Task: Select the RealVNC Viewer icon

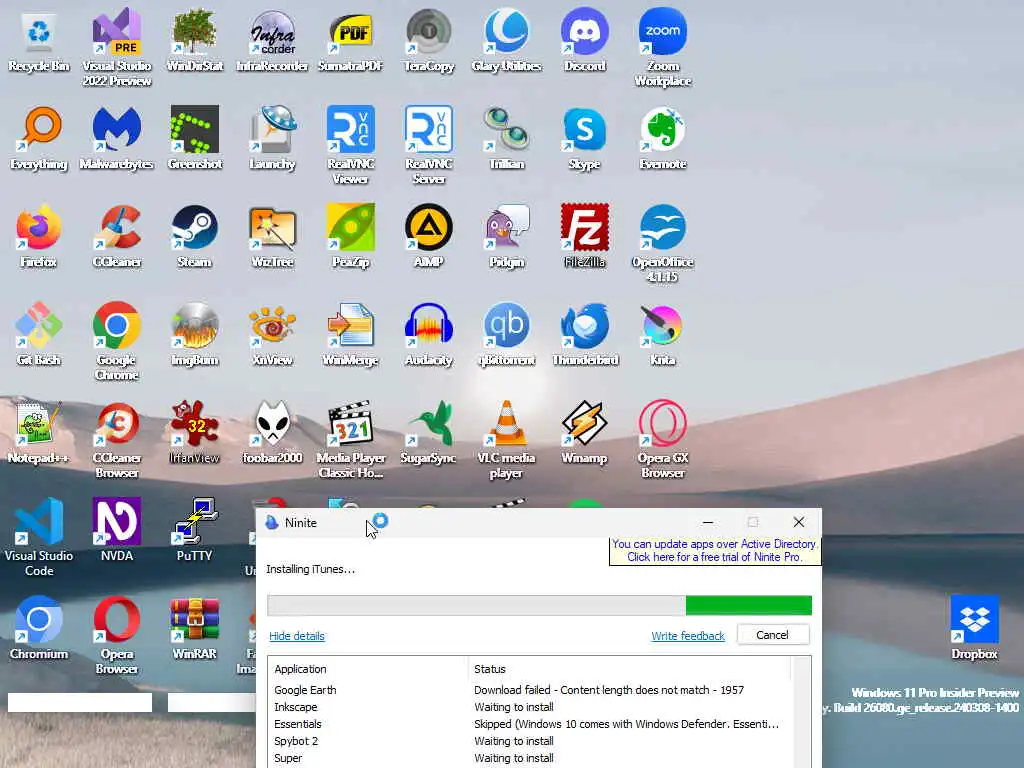Action: 351,146
